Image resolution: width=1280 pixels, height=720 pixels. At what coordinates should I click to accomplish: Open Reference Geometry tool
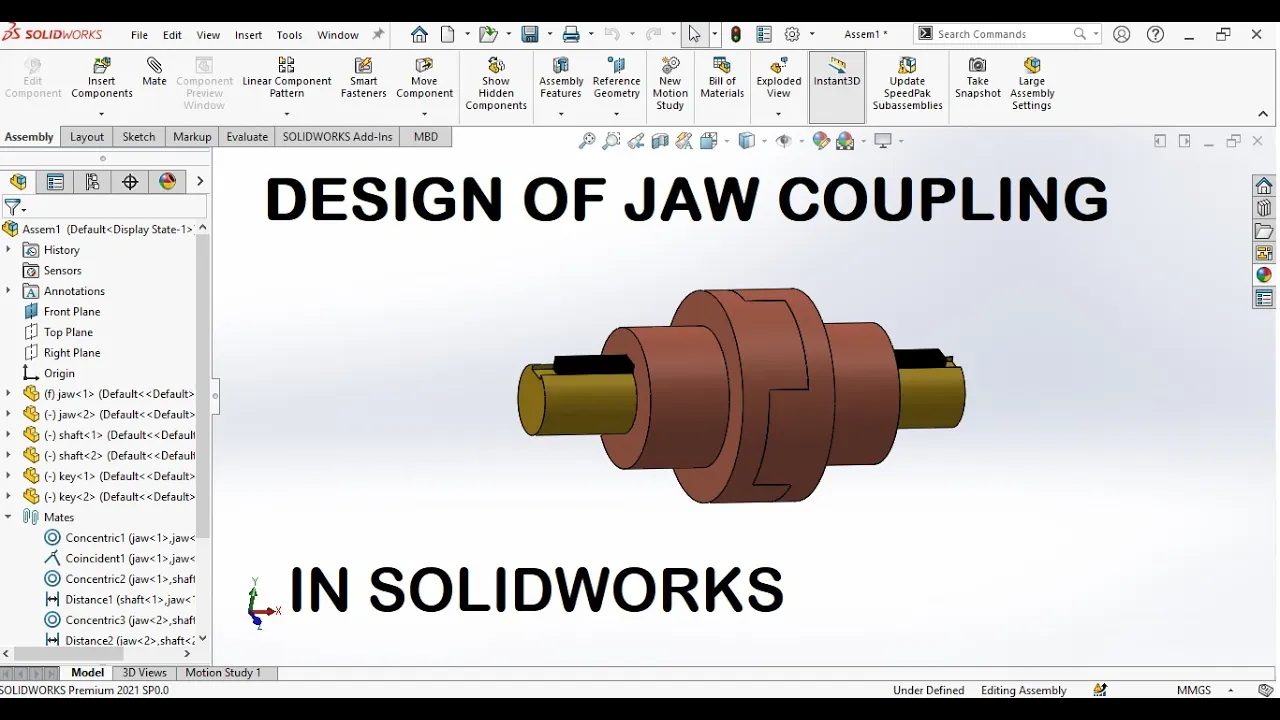[616, 78]
